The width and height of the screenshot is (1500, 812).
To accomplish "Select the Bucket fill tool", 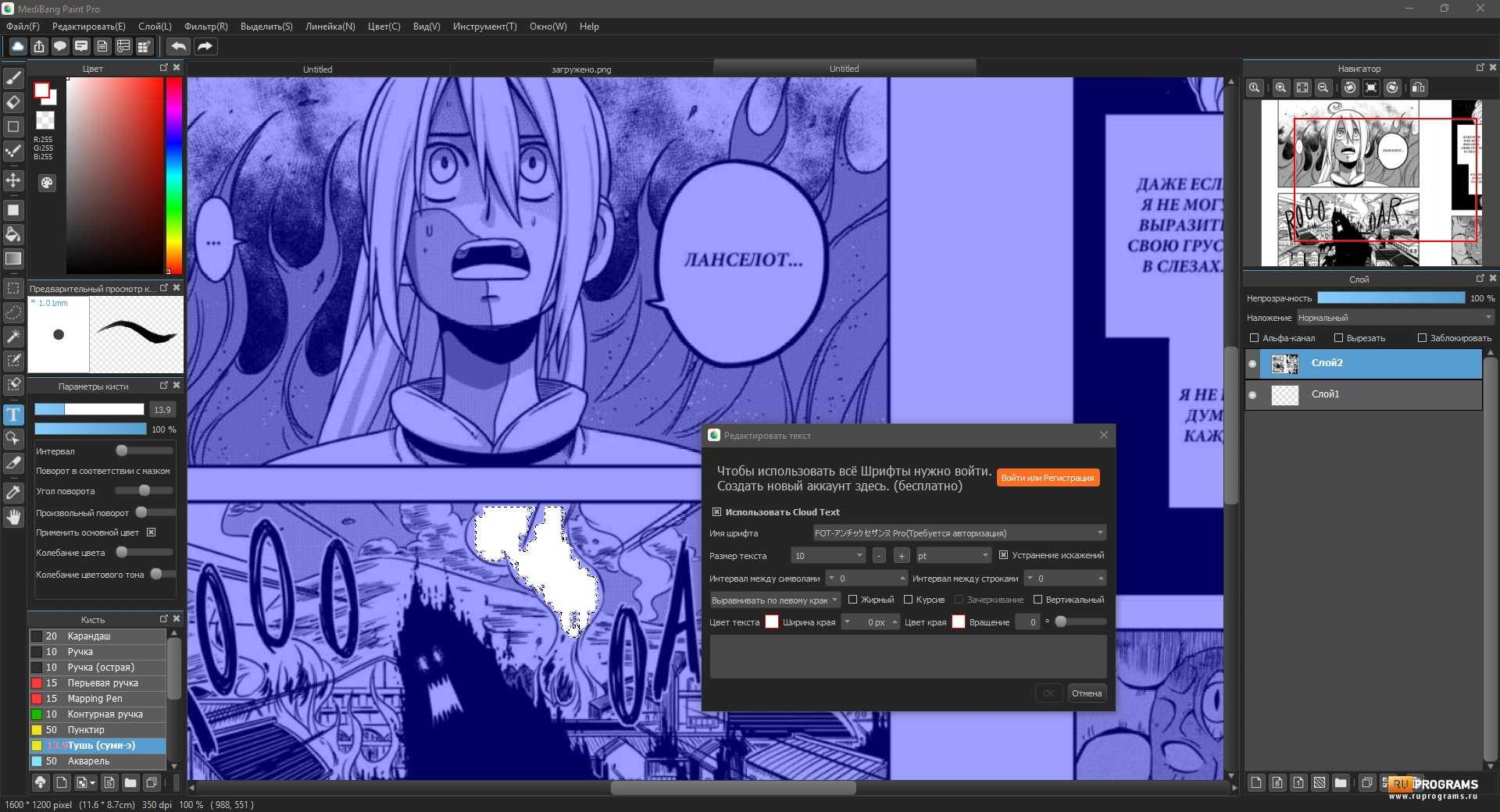I will [13, 234].
